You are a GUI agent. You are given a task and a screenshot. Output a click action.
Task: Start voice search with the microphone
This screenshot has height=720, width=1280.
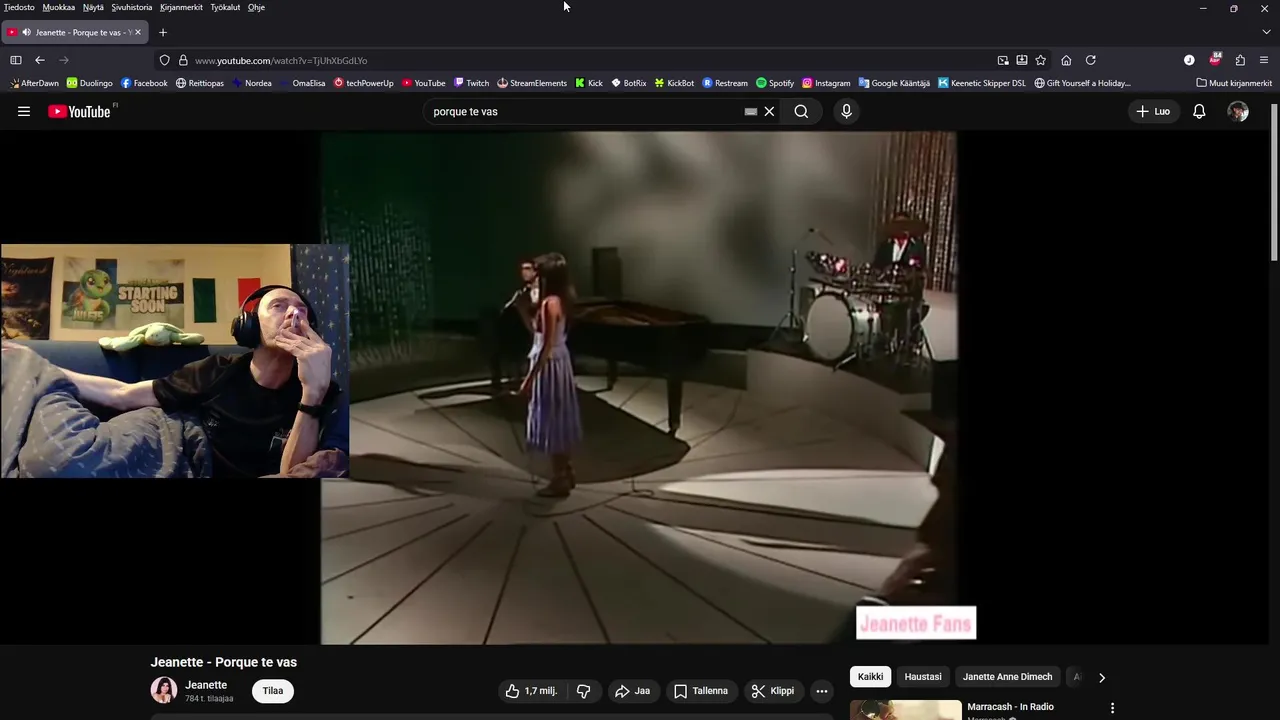pyautogui.click(x=846, y=112)
